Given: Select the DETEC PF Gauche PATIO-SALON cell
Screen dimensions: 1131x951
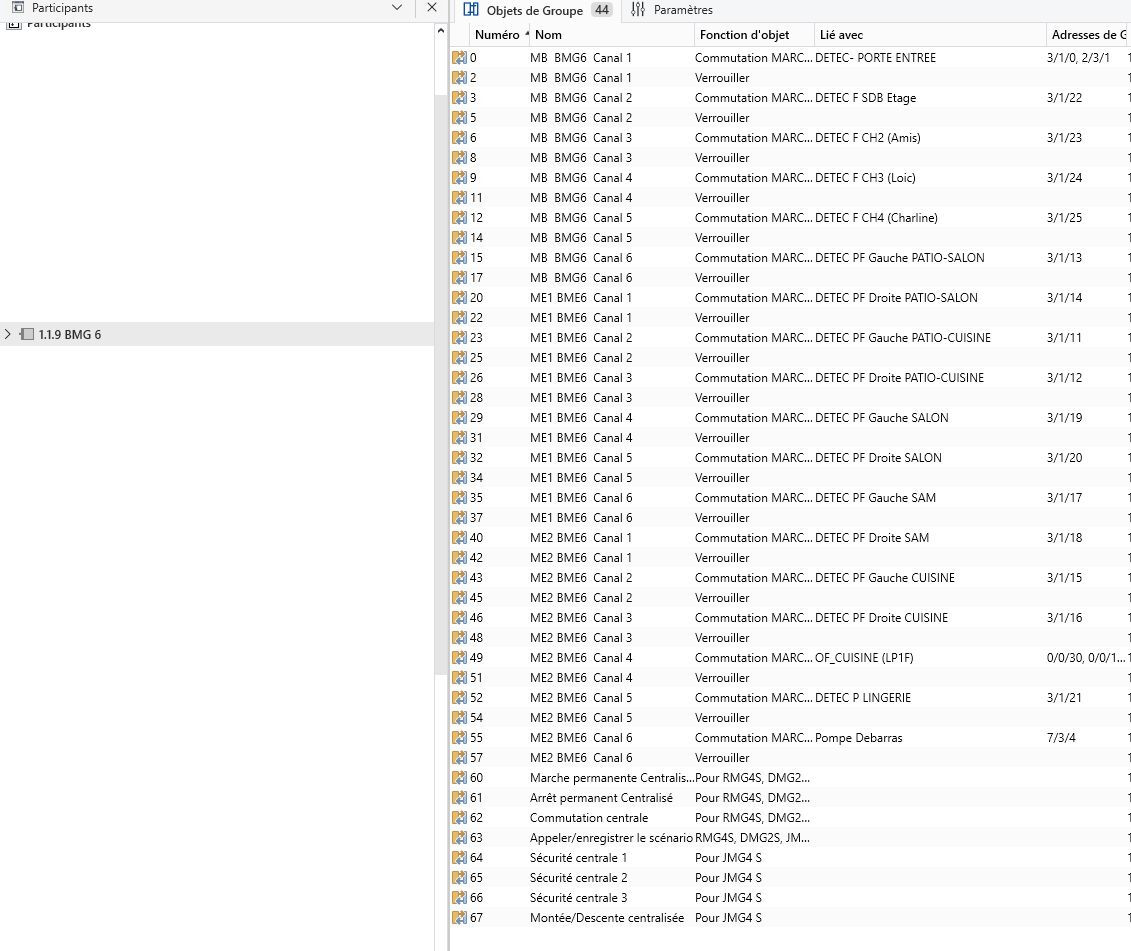Looking at the screenshot, I should 899,258.
